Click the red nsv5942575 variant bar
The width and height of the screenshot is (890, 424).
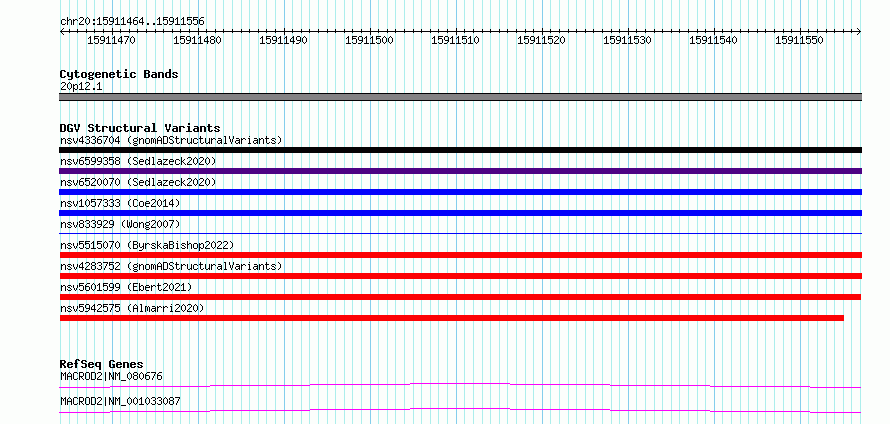pyautogui.click(x=451, y=318)
